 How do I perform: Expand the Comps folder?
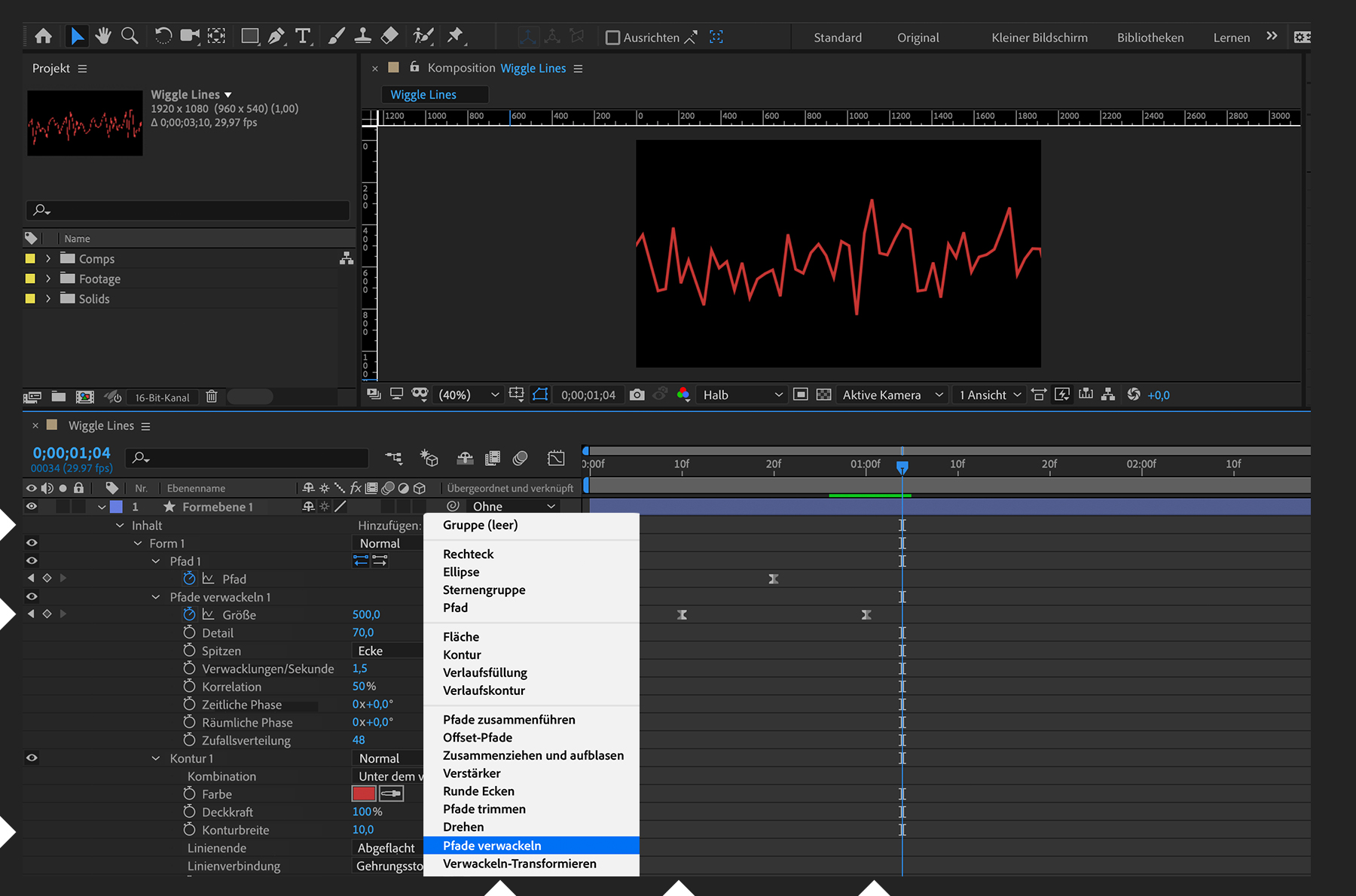[x=48, y=258]
